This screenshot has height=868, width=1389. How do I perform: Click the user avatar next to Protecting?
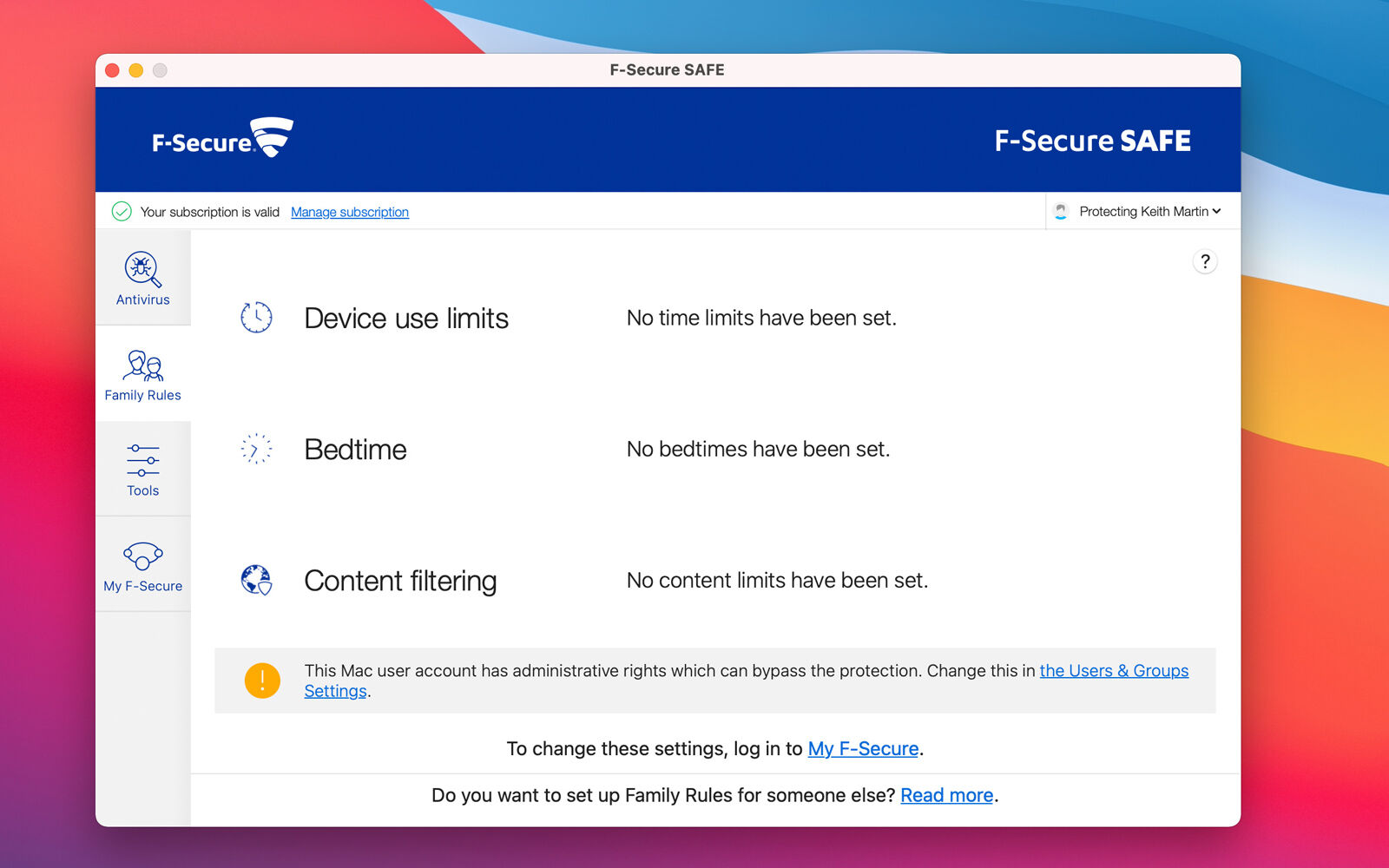pyautogui.click(x=1060, y=211)
